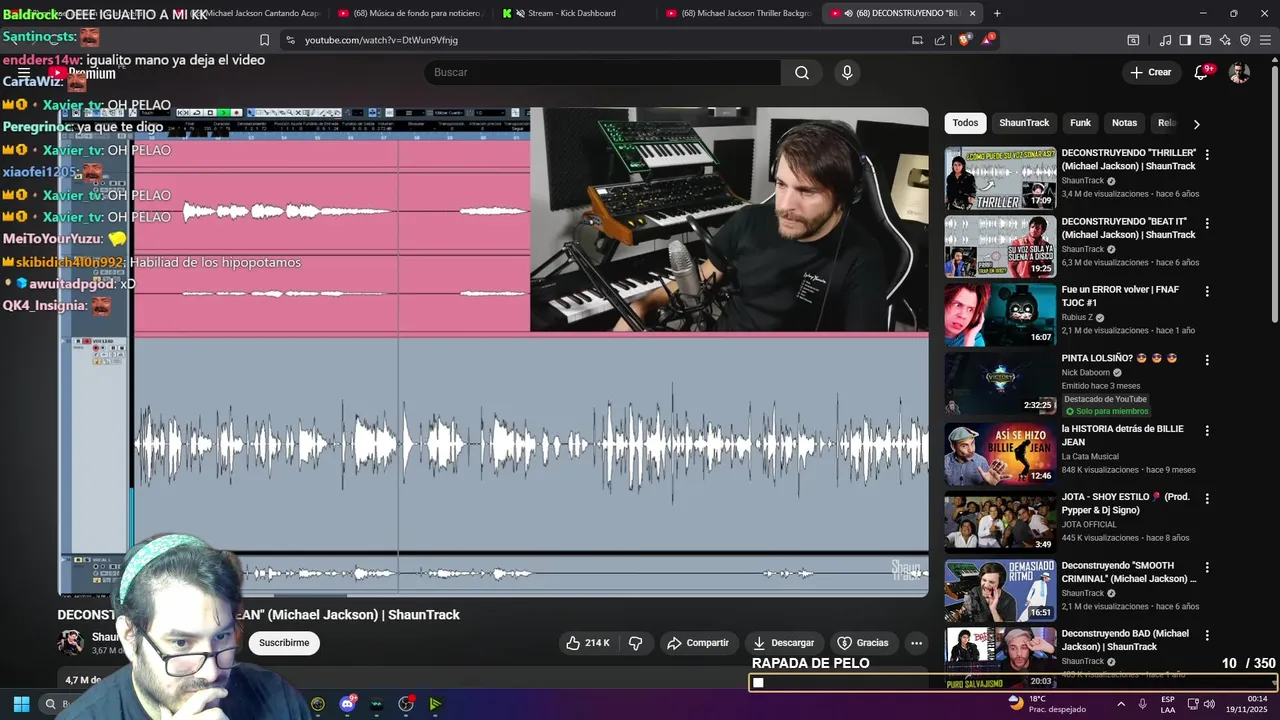Open la HISTORIA detrás de BILLIE JEAN title link
Screen dimensions: 1280x720
(1122, 435)
